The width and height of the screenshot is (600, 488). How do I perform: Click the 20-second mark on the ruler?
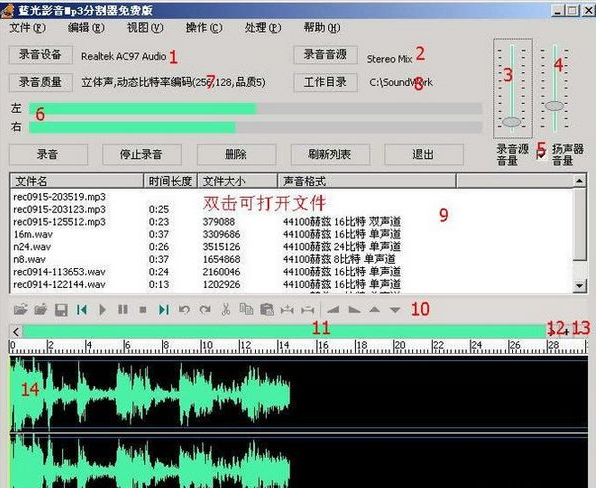[399, 346]
